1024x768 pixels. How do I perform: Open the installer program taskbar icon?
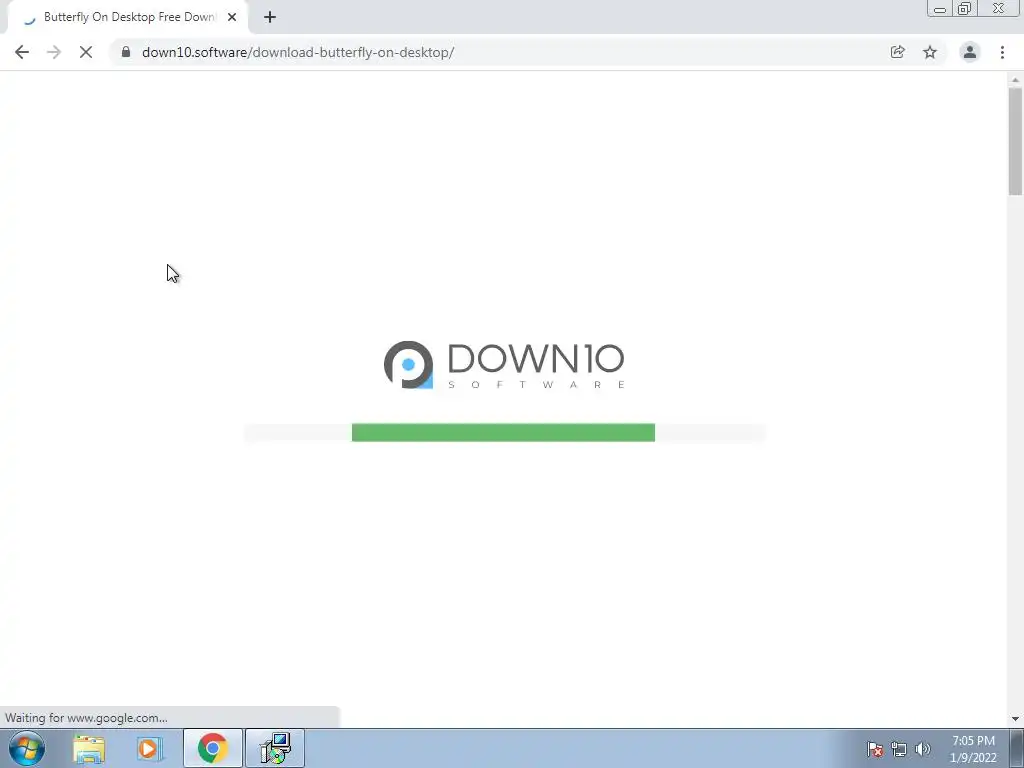point(275,748)
